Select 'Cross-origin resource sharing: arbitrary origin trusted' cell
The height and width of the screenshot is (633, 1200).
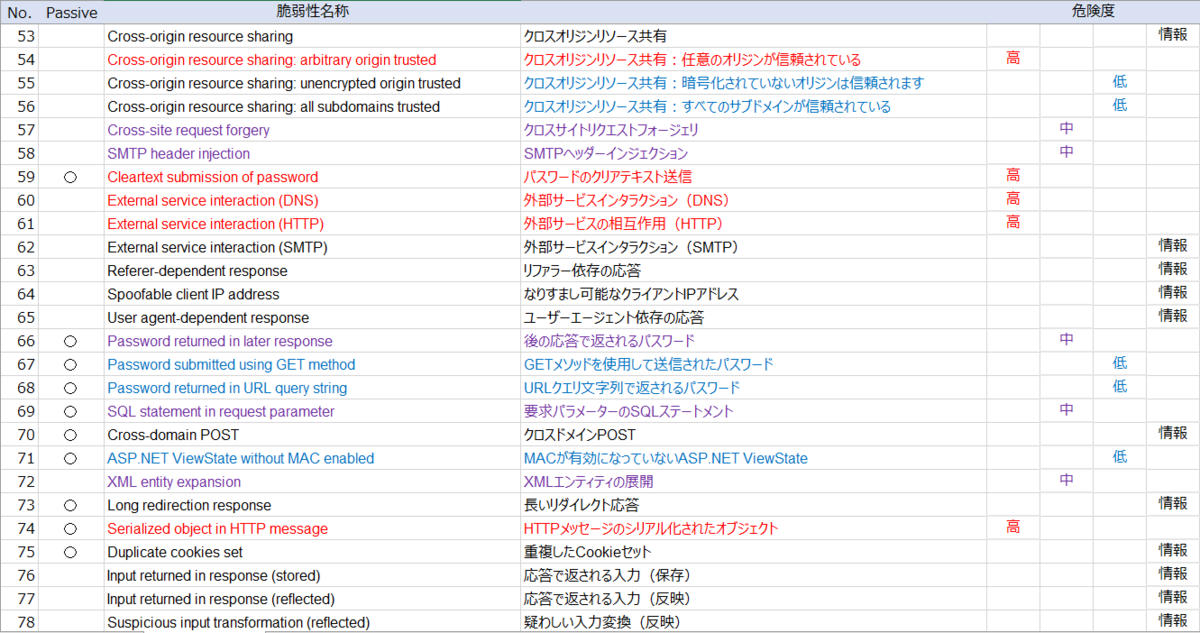click(x=312, y=59)
